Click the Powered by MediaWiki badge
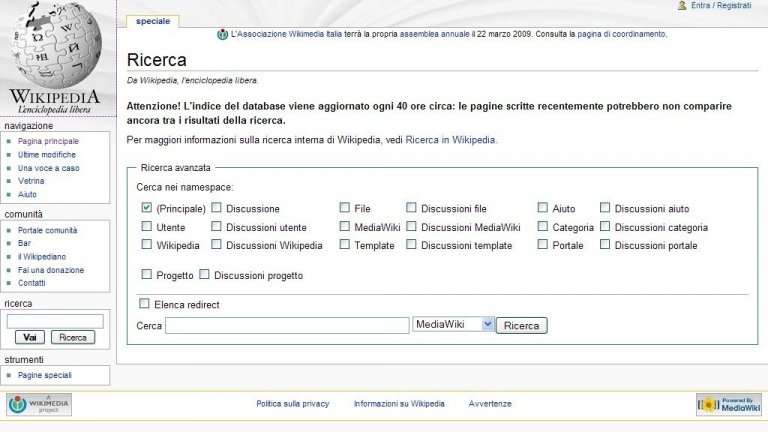 729,405
